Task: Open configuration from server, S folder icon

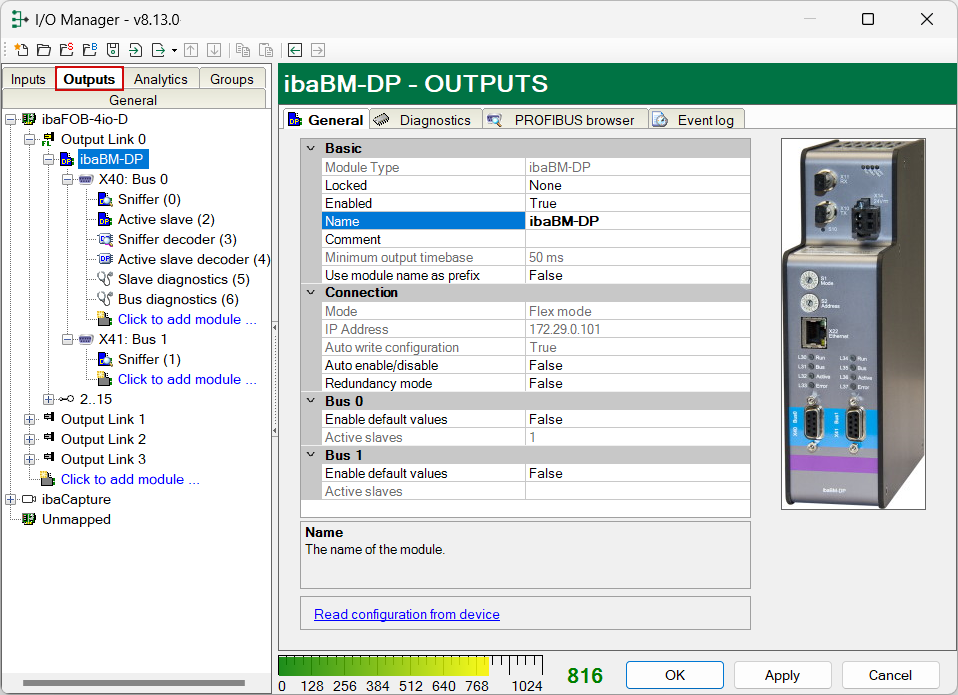Action: [67, 50]
